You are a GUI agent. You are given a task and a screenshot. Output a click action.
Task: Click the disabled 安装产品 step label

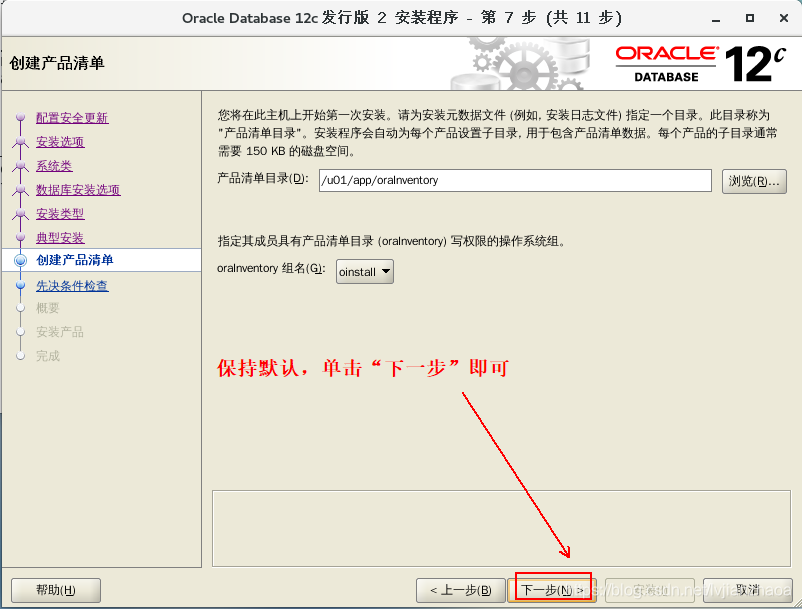point(60,332)
